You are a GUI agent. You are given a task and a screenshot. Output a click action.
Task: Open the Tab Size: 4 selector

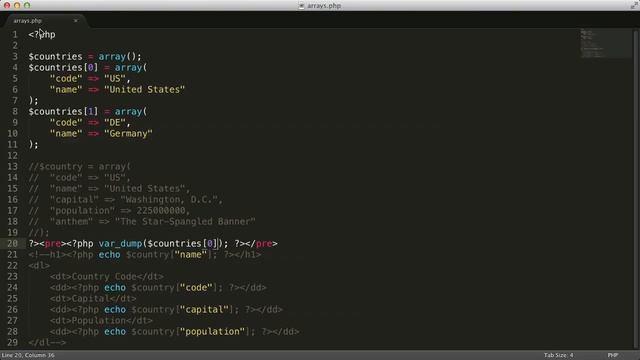[x=558, y=355]
